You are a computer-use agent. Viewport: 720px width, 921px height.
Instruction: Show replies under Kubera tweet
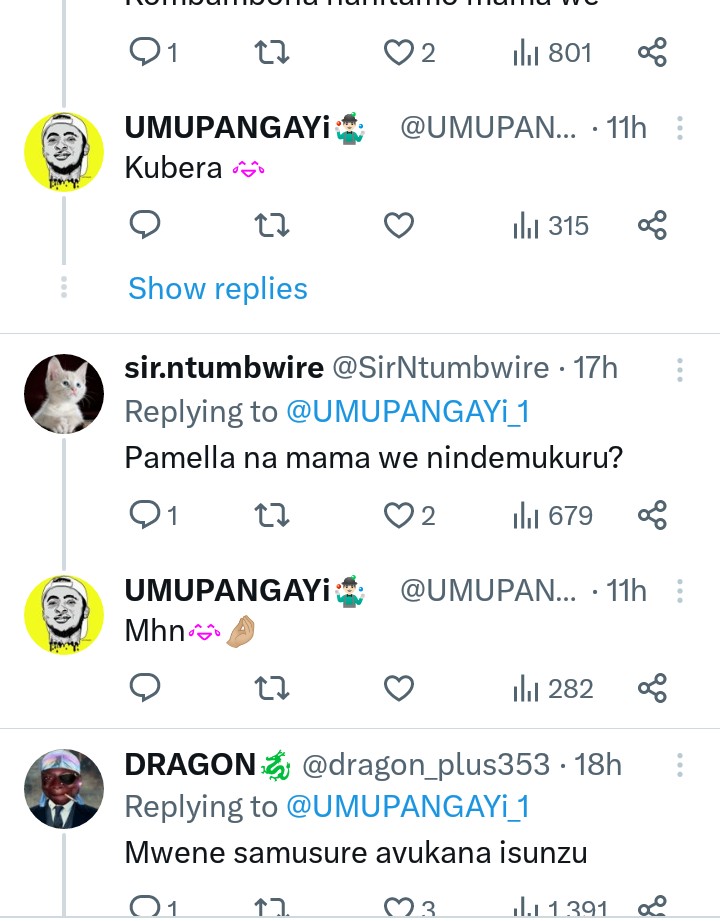click(217, 289)
